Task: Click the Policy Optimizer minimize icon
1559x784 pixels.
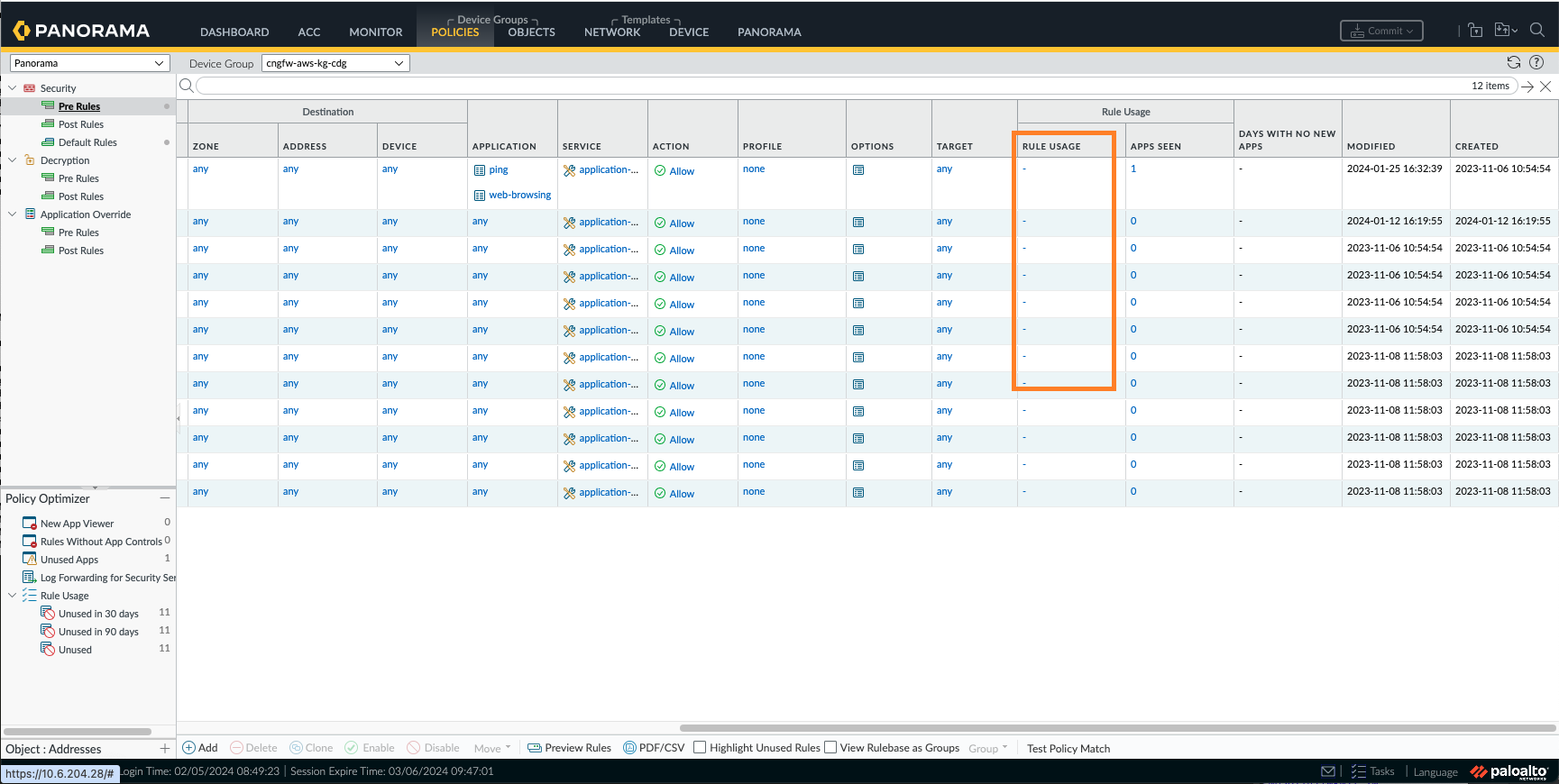Action: (x=164, y=498)
